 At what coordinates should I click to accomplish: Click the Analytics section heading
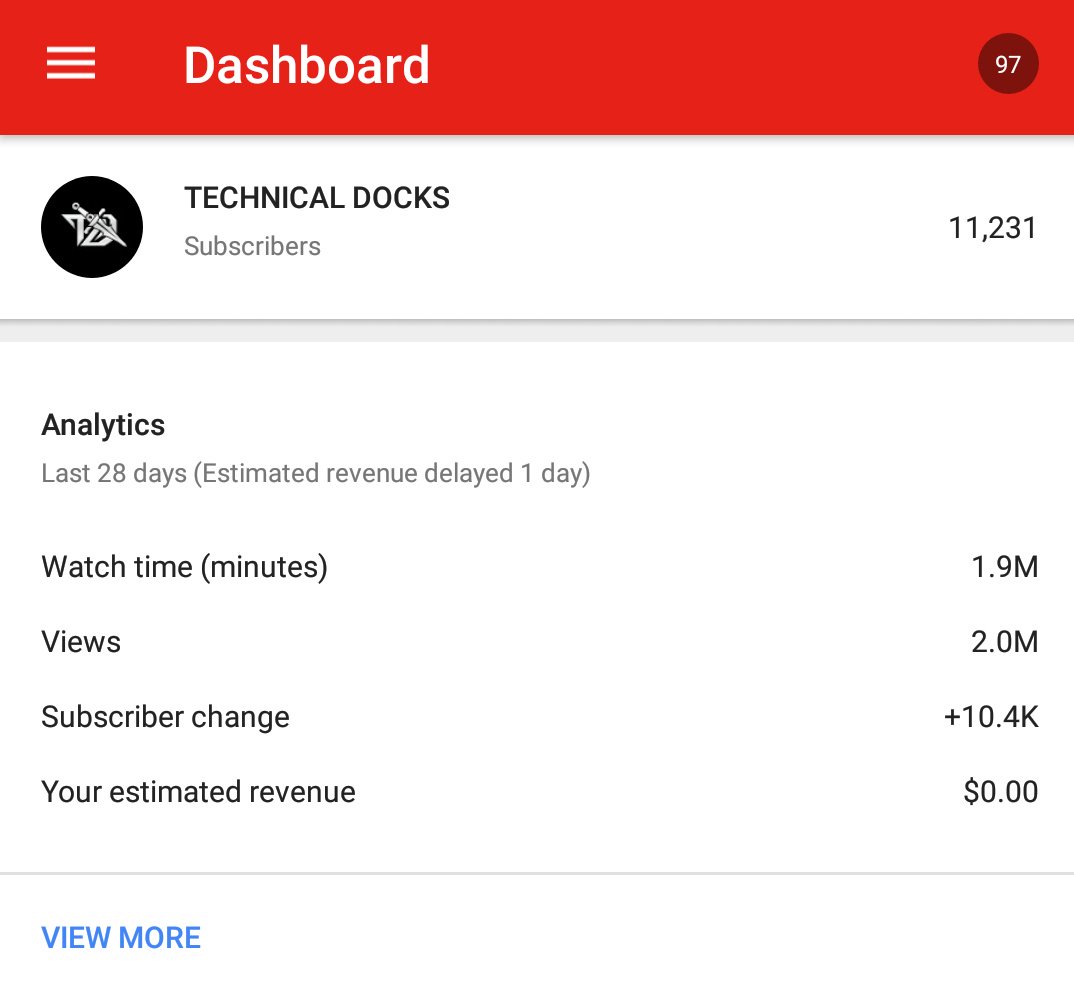103,425
